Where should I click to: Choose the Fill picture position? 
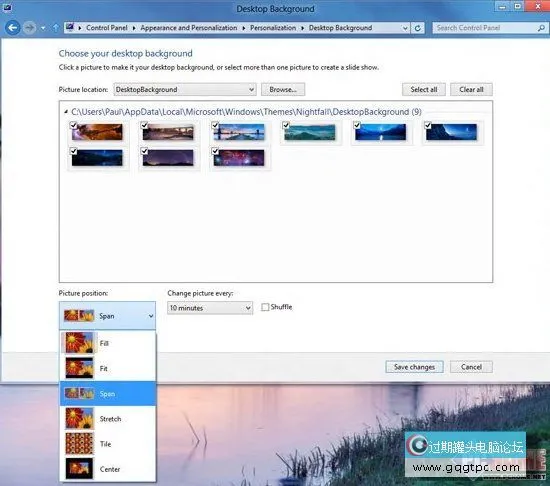tap(108, 343)
